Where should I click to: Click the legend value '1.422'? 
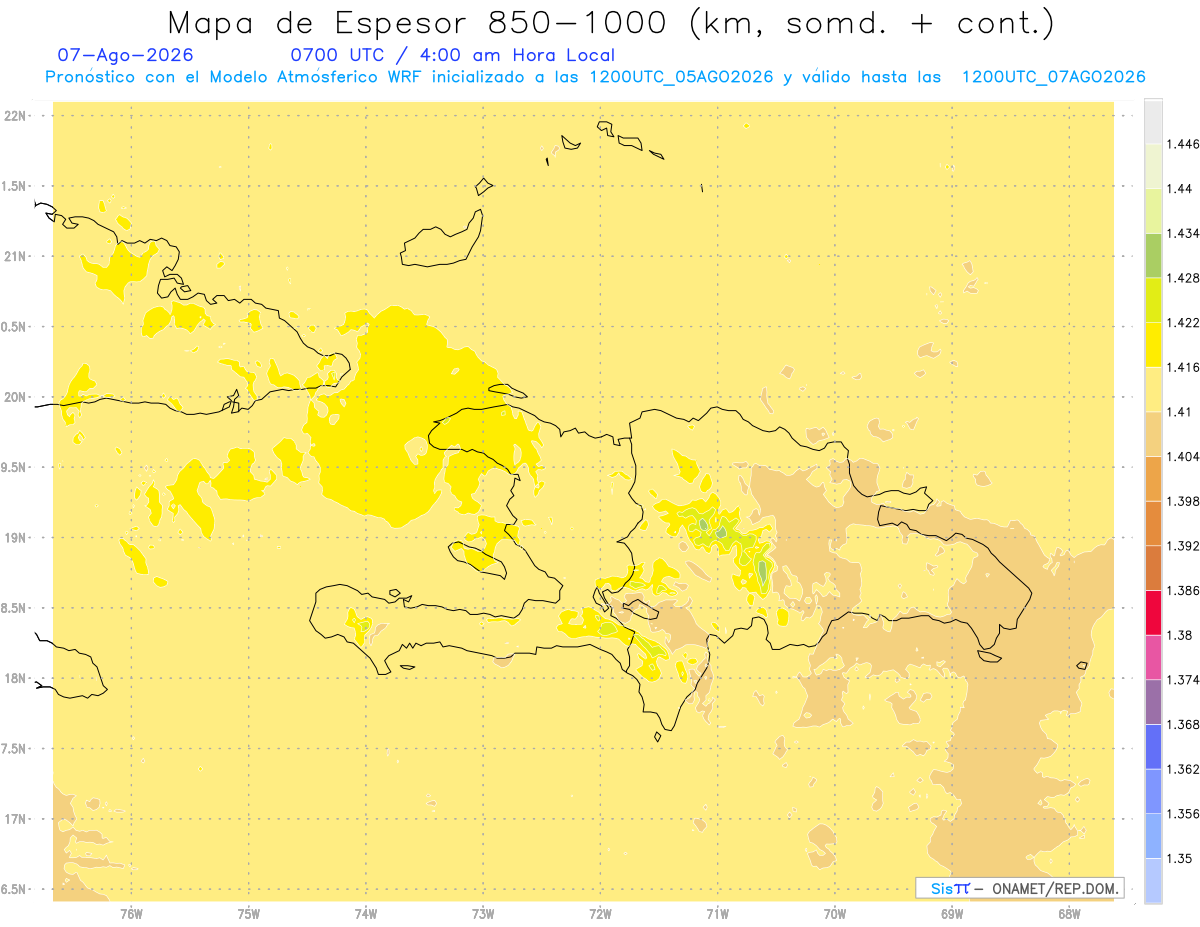click(x=1185, y=323)
